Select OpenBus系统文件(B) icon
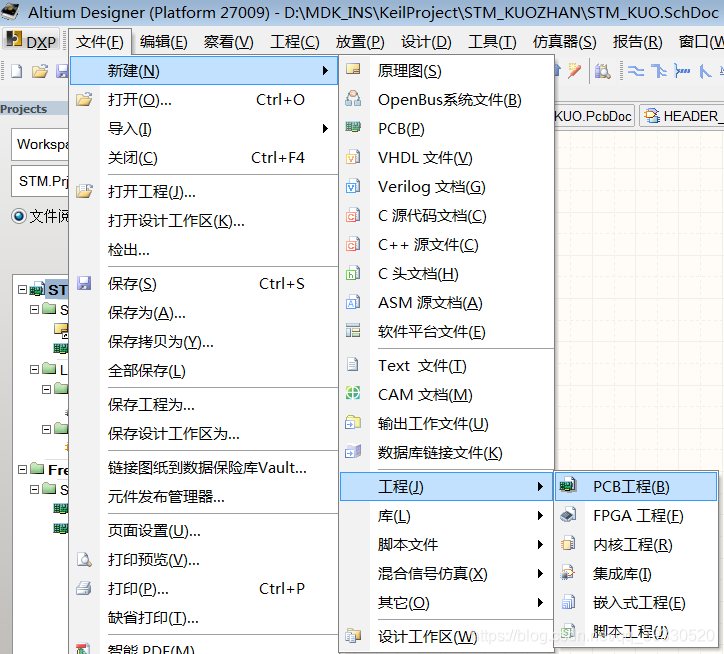Screen dimensions: 724x654 coord(353,99)
